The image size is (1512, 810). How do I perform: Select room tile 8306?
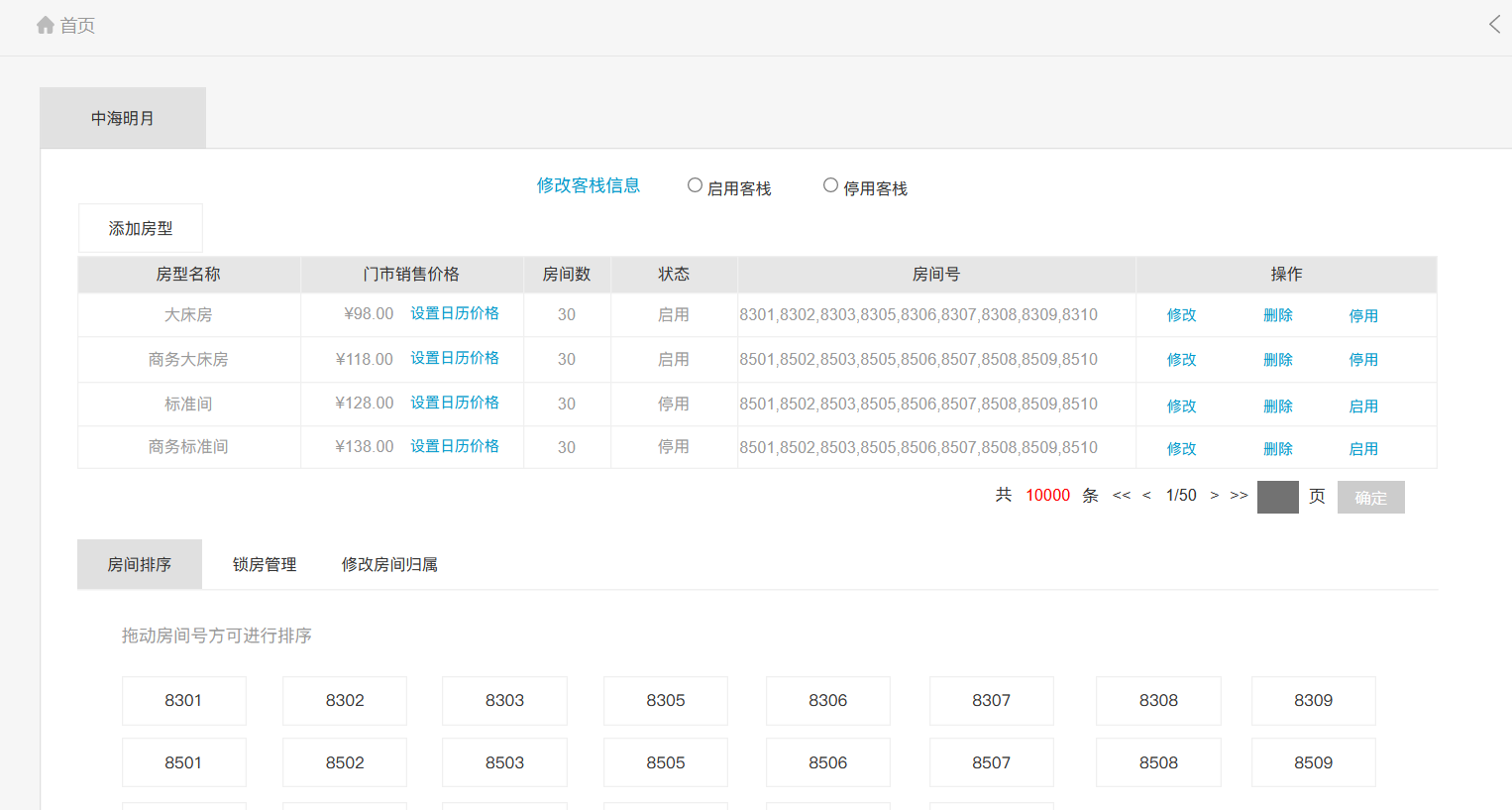[828, 701]
